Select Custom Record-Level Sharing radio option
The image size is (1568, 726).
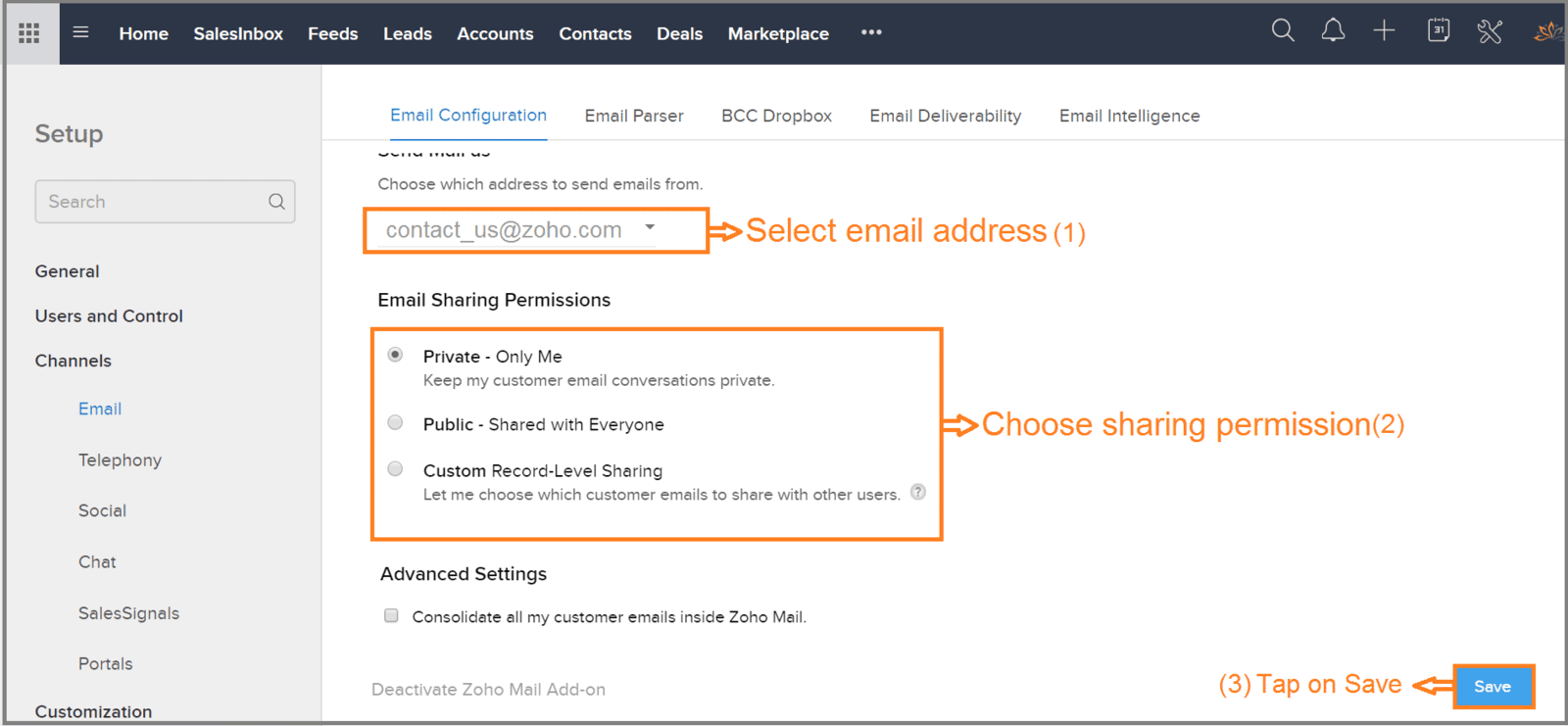395,468
